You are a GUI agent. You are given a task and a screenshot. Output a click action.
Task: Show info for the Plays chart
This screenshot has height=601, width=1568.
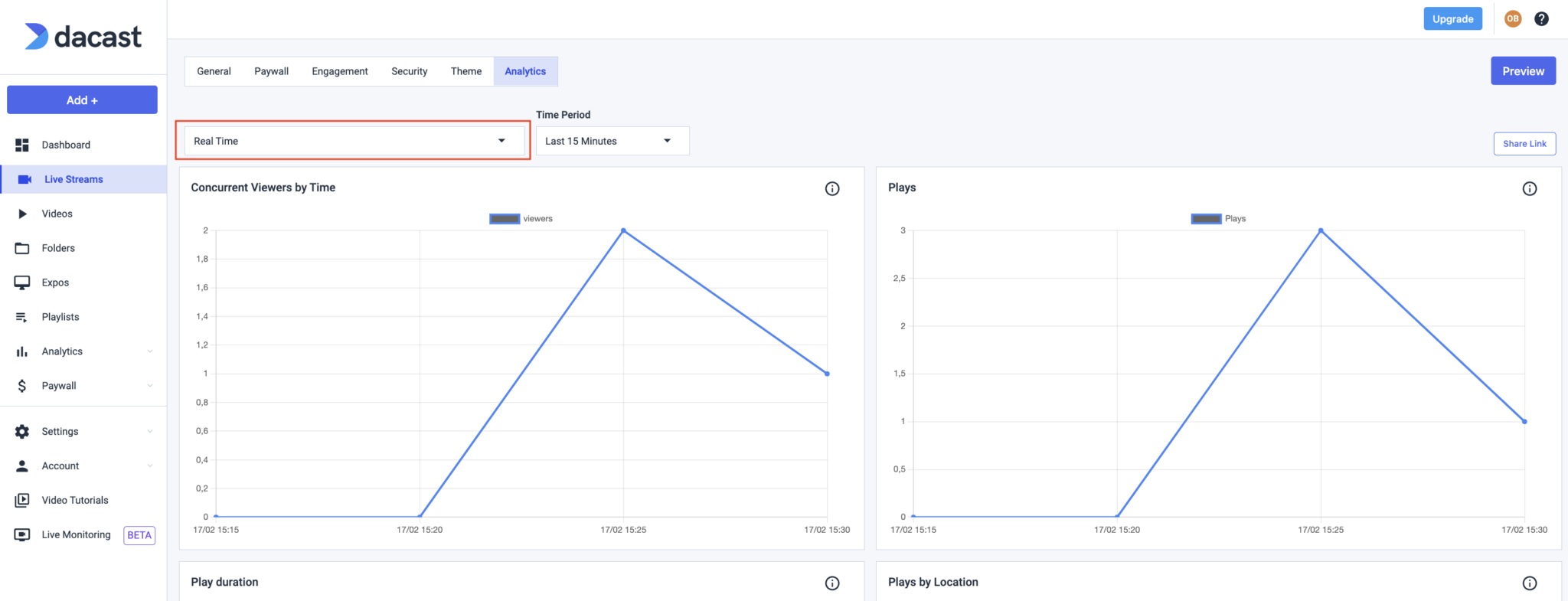[1529, 188]
